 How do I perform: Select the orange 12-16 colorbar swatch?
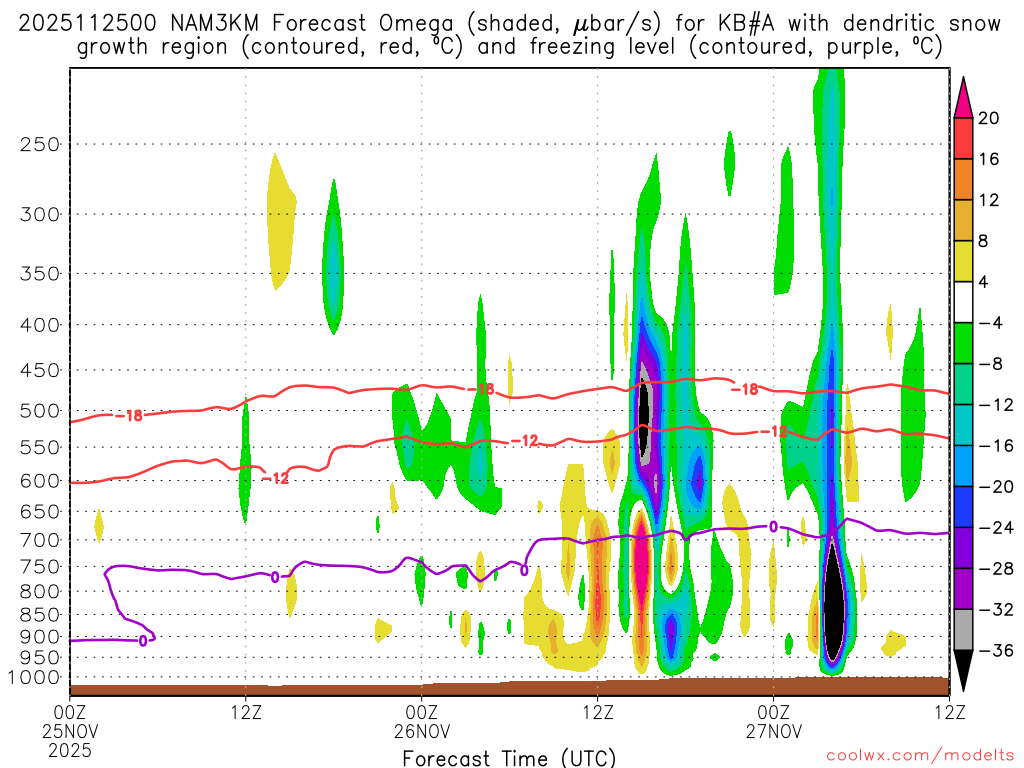coord(963,180)
